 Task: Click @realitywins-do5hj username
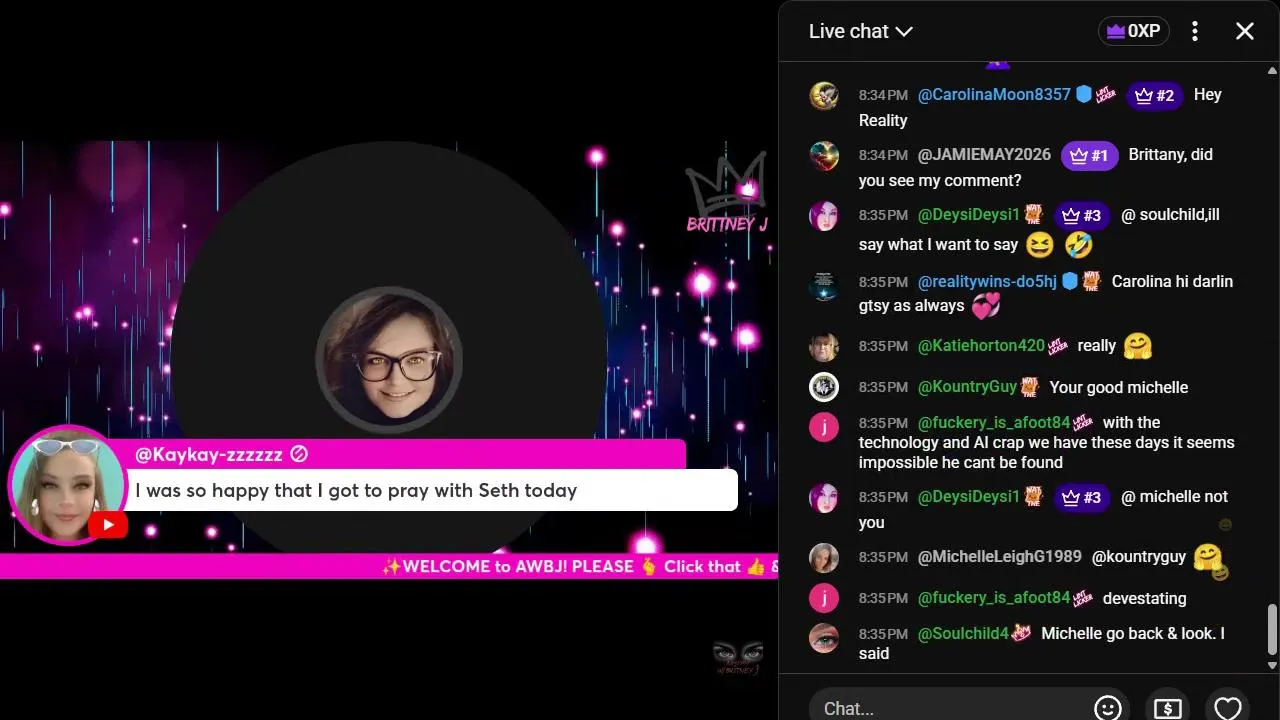pyautogui.click(x=987, y=281)
